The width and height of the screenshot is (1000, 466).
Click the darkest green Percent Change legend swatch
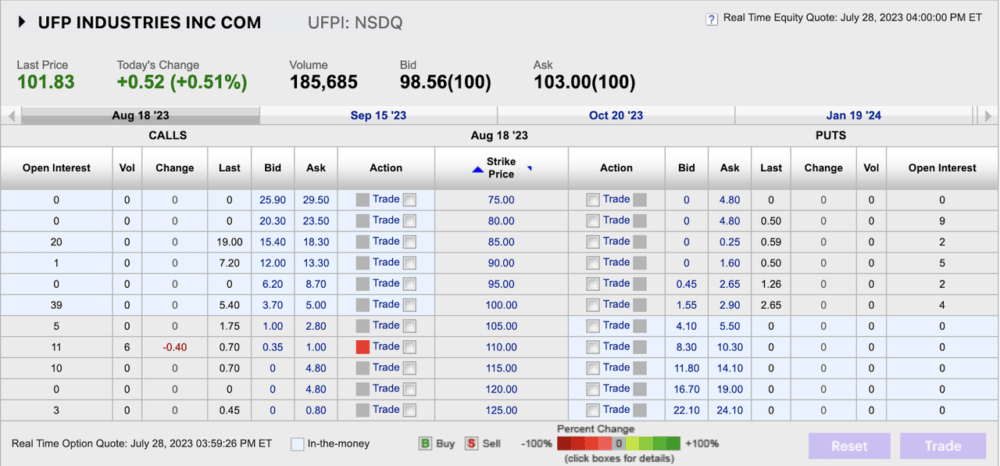point(673,444)
